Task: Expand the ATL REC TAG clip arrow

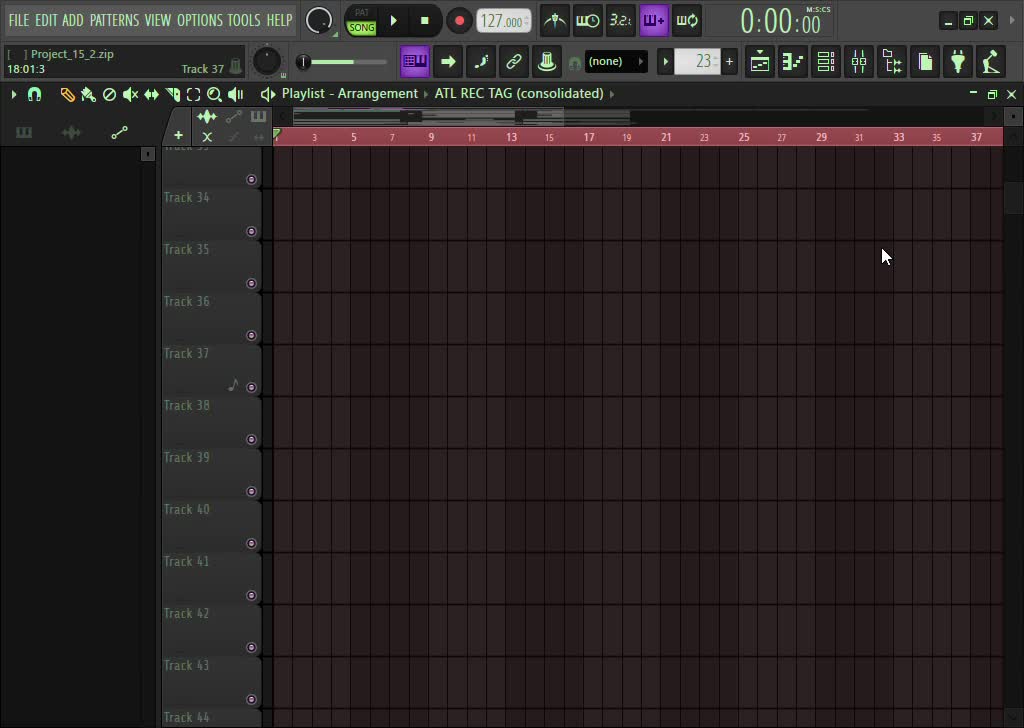Action: click(x=612, y=94)
